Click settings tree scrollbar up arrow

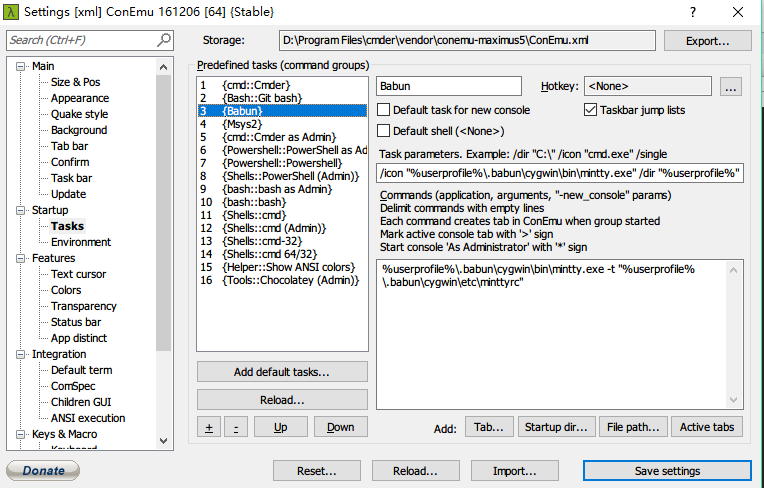164,67
